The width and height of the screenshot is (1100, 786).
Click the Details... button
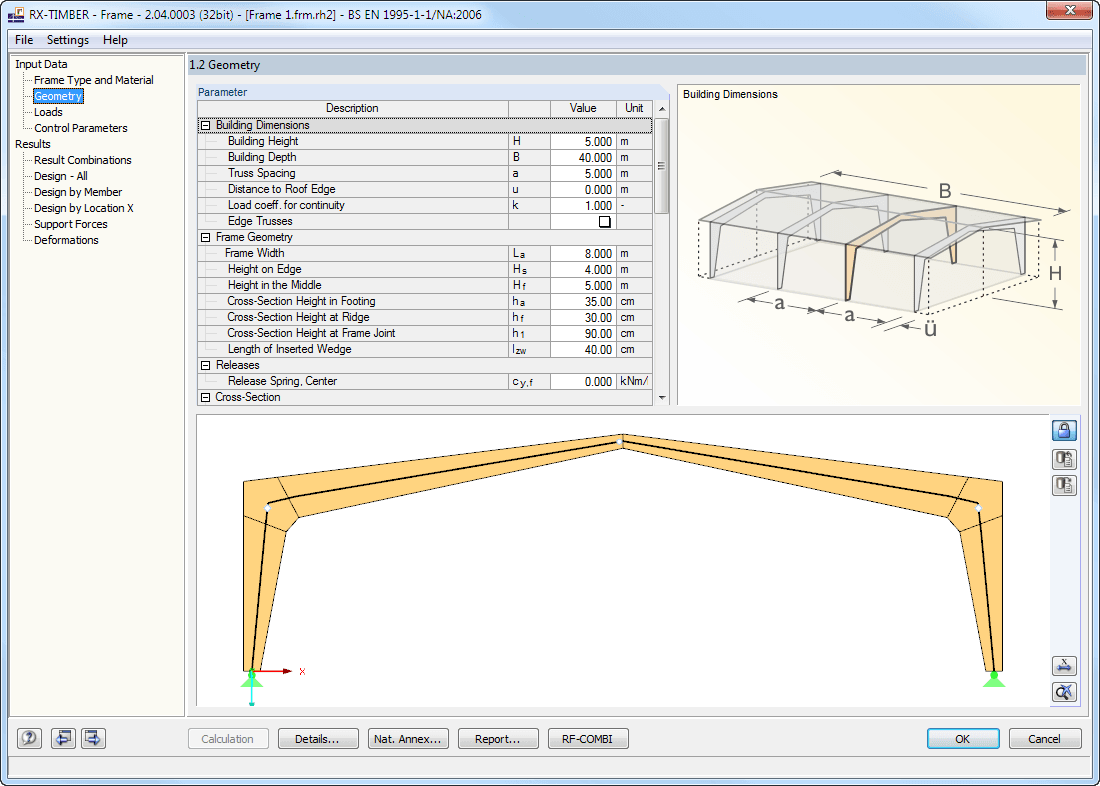pos(318,738)
